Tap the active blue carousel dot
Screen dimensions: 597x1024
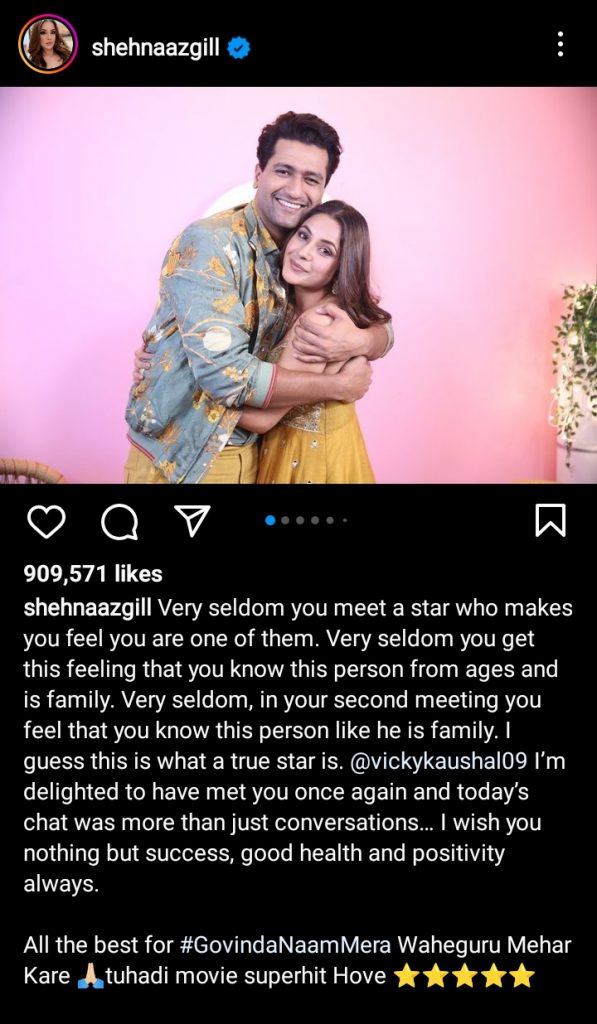(x=270, y=520)
